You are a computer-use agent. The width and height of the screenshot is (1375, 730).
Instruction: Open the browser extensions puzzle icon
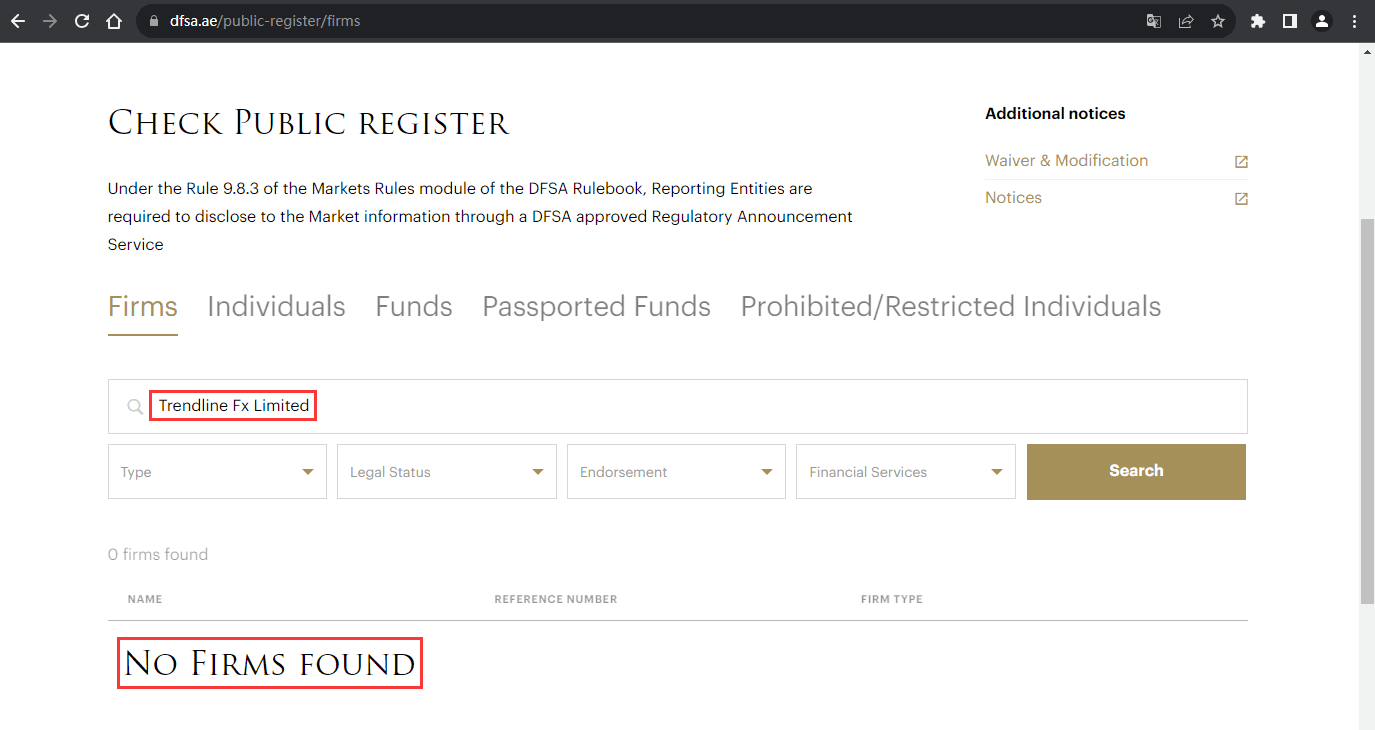(1258, 21)
